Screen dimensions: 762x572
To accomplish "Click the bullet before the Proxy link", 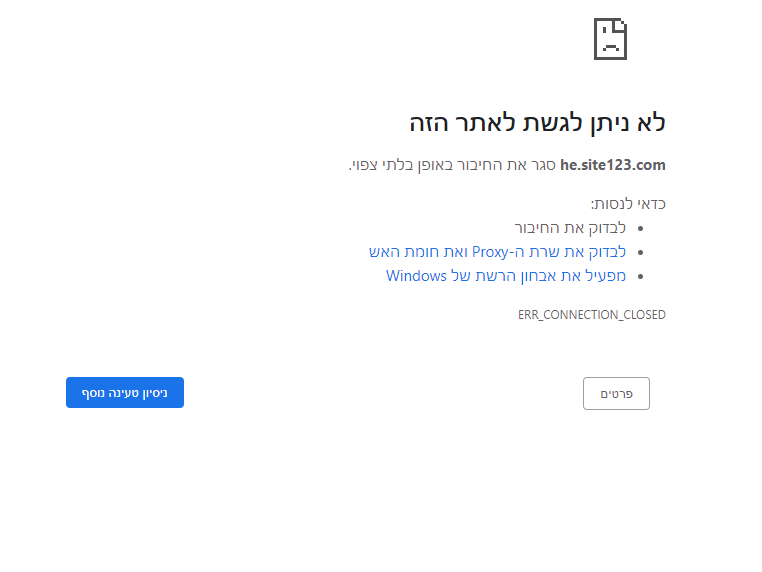I will (x=640, y=252).
